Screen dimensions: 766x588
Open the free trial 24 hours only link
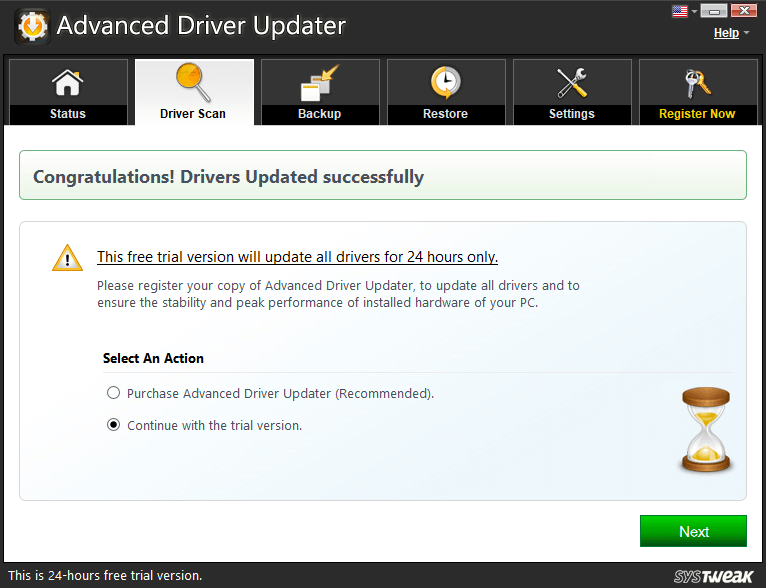click(x=298, y=257)
